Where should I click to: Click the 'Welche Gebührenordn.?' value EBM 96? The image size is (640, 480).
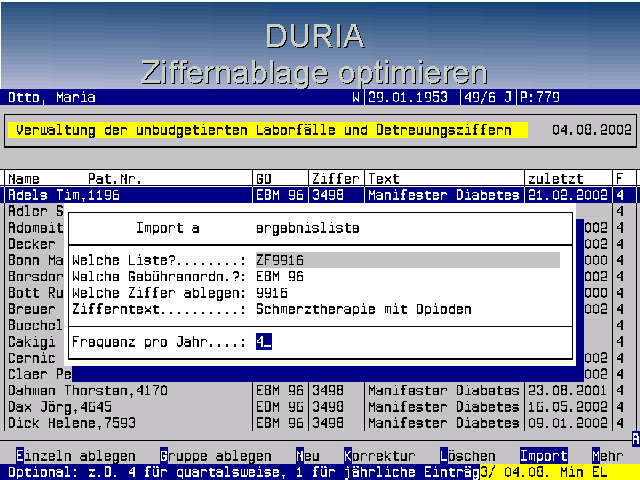point(280,276)
